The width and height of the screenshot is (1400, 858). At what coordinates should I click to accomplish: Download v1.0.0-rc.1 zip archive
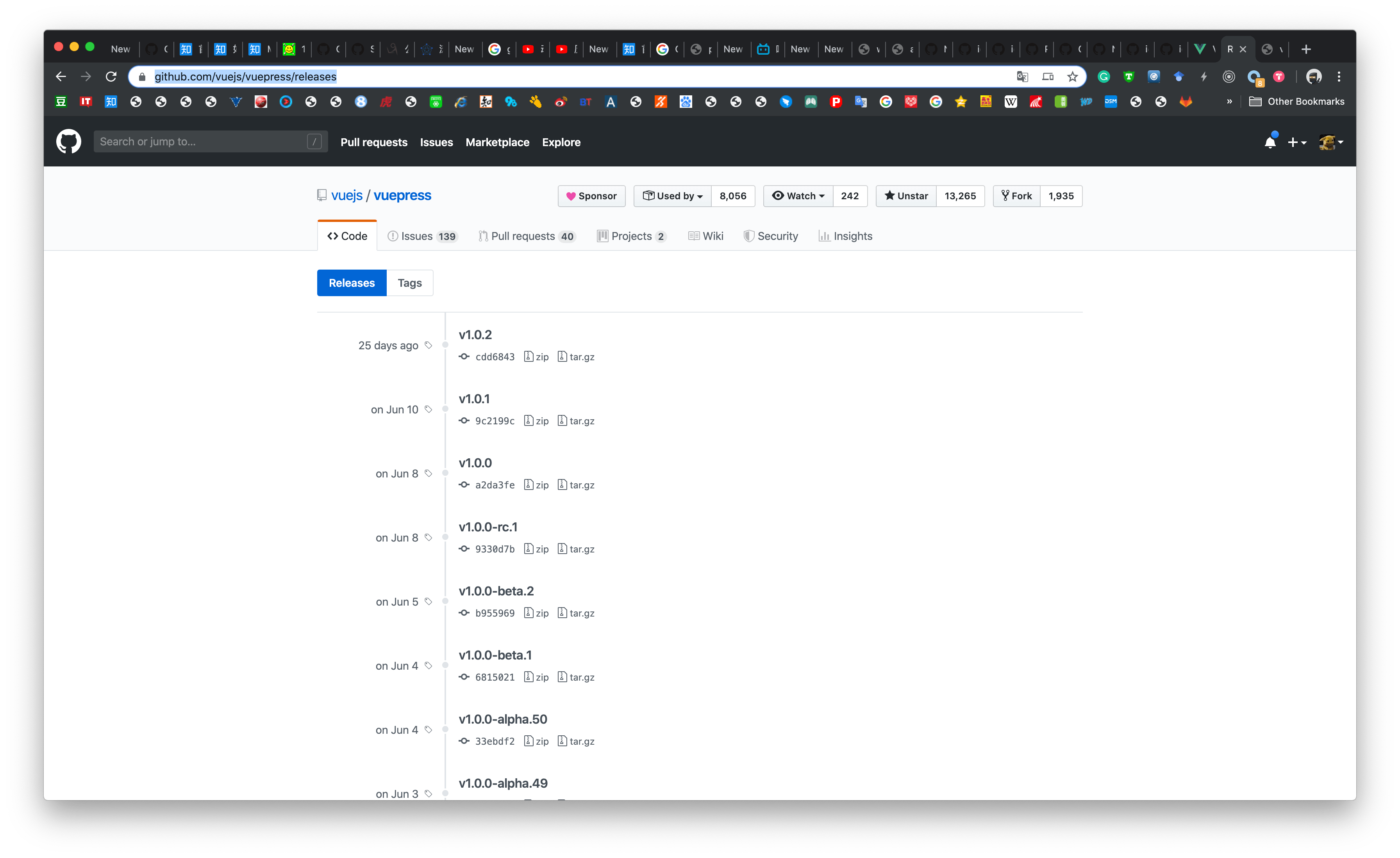(x=536, y=549)
